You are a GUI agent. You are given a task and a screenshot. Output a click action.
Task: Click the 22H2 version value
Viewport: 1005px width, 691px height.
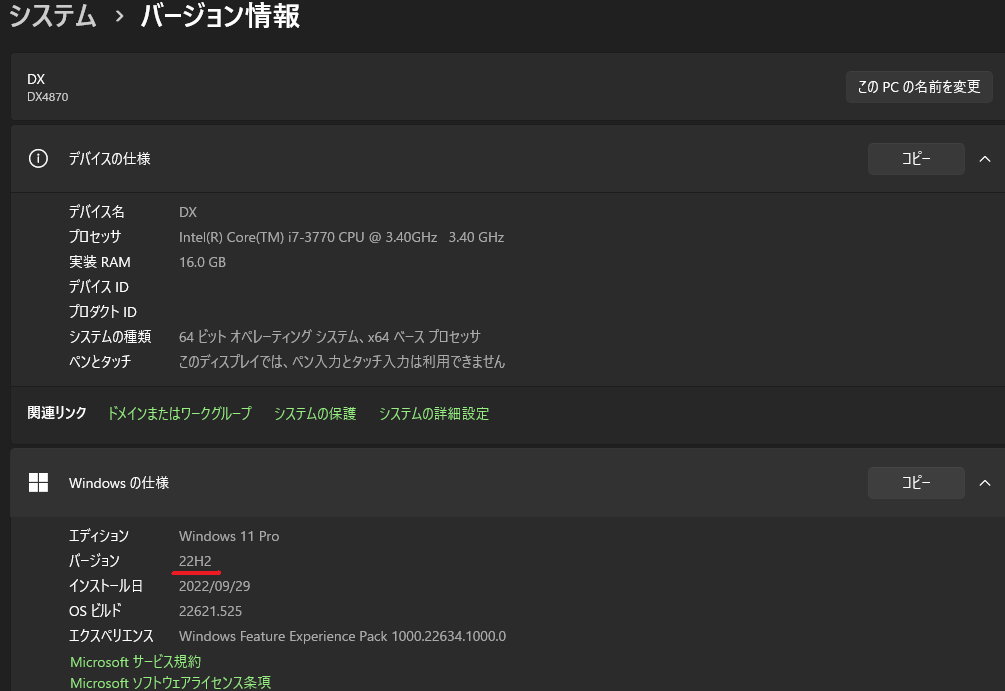(x=195, y=561)
